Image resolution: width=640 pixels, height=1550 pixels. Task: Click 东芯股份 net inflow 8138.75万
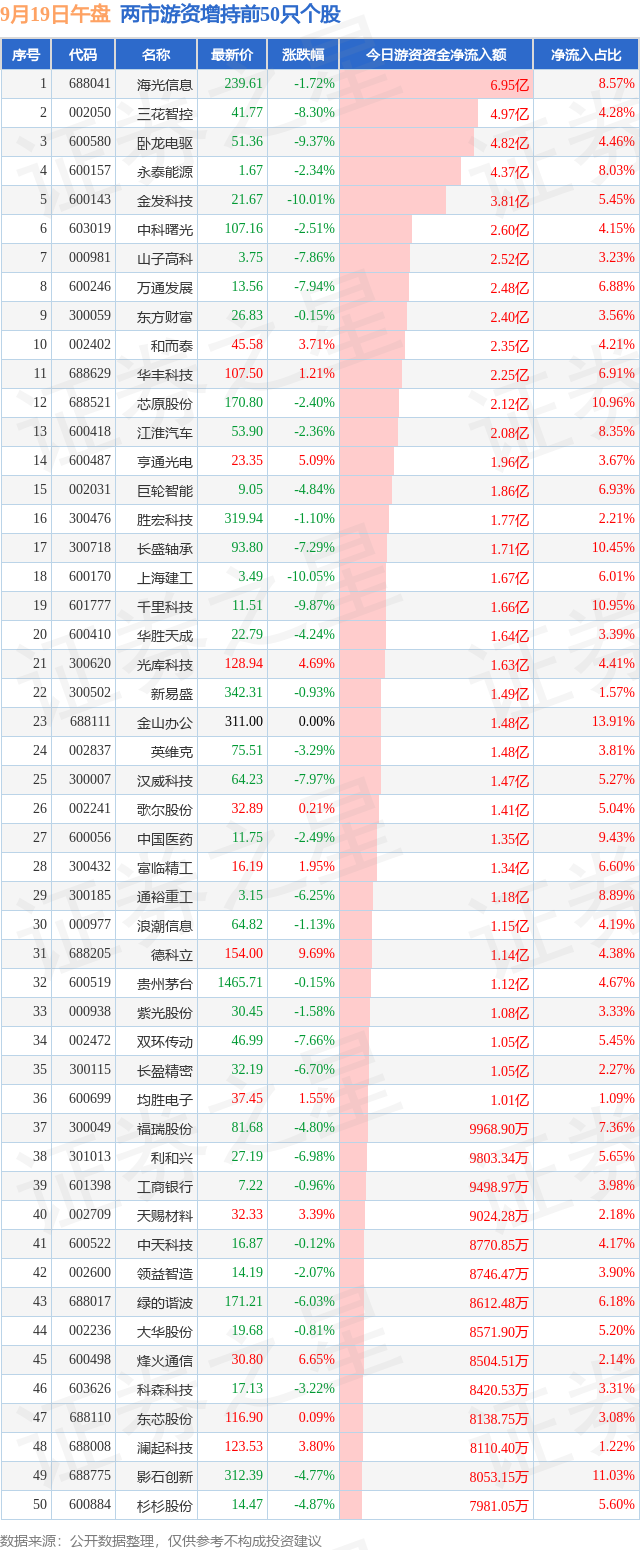tap(499, 1419)
